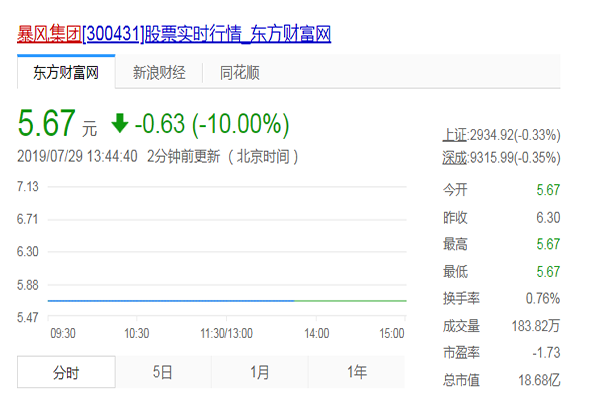Click the 换手率 value 0.76%
Viewport: 600px width, 400px height.
point(543,298)
